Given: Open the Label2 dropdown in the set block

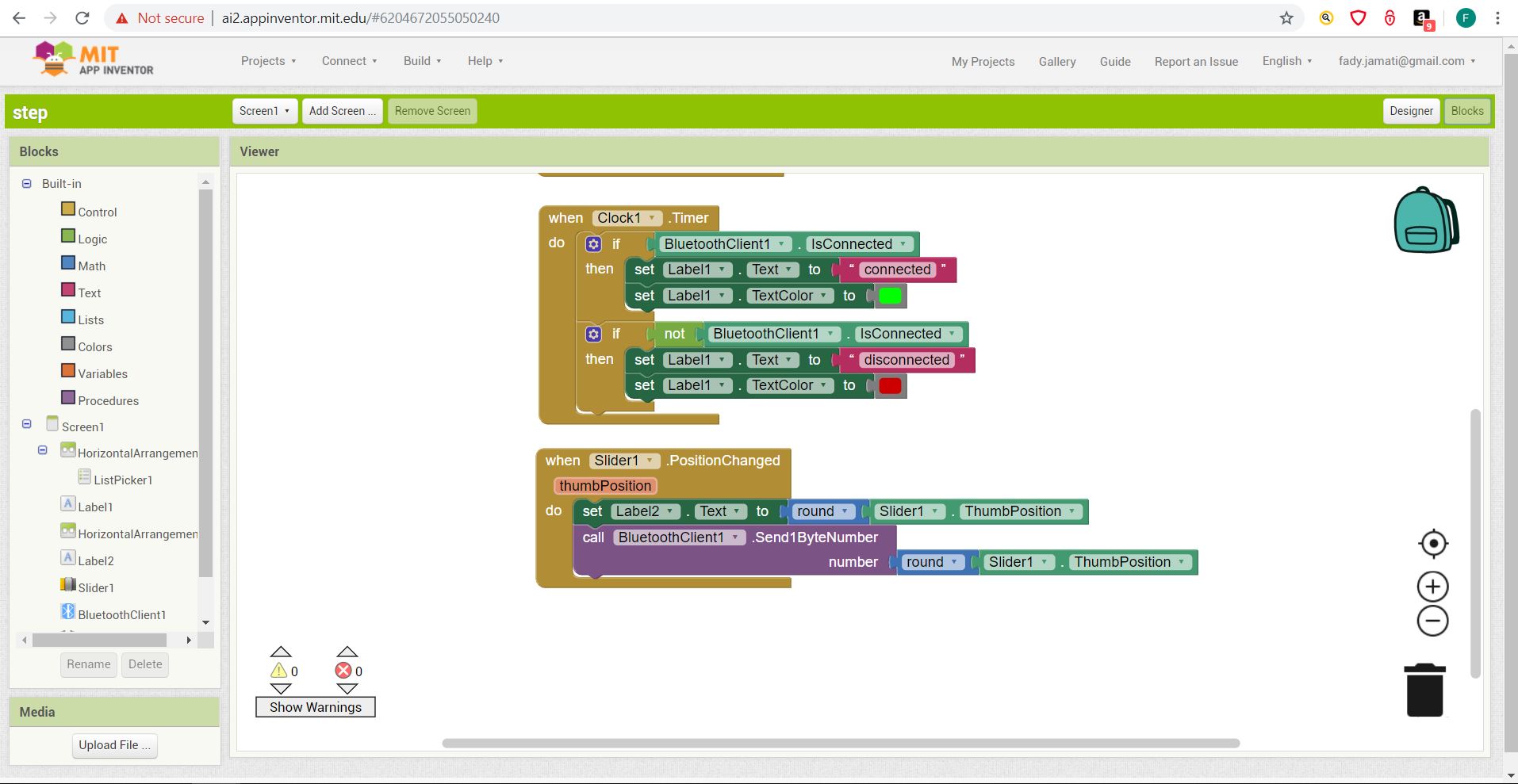Looking at the screenshot, I should click(646, 511).
